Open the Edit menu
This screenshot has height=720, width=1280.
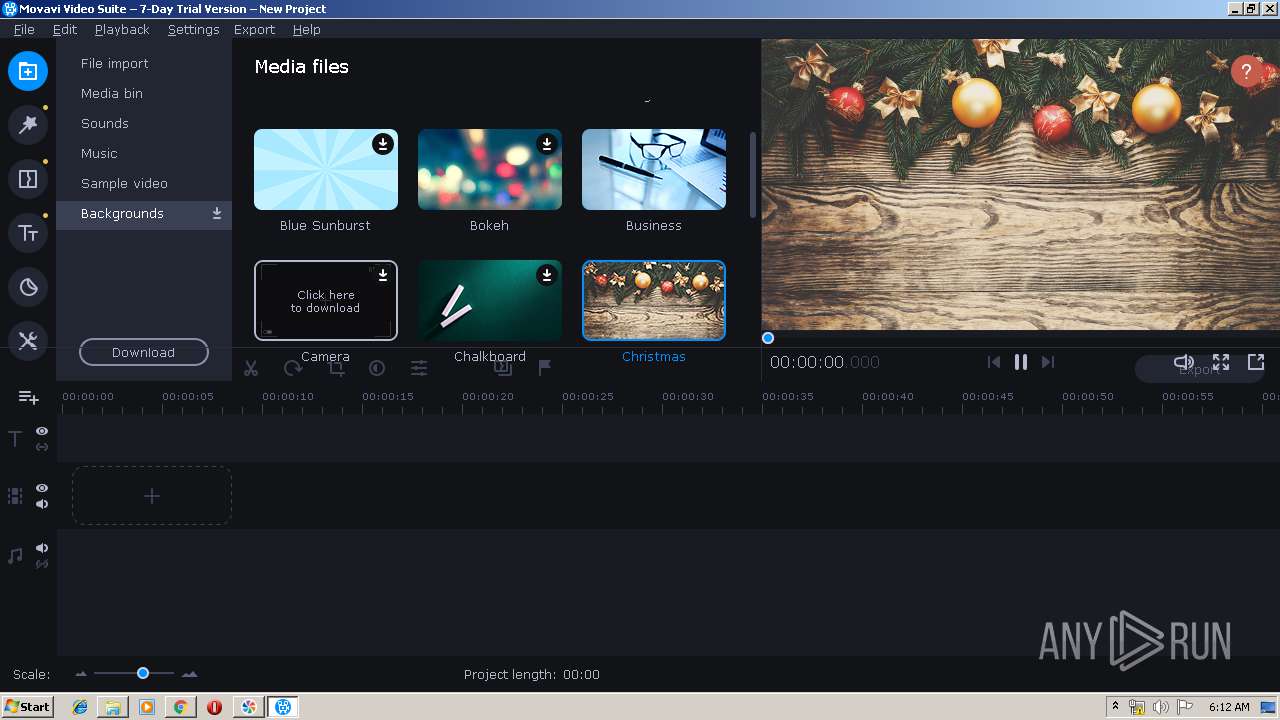point(65,29)
